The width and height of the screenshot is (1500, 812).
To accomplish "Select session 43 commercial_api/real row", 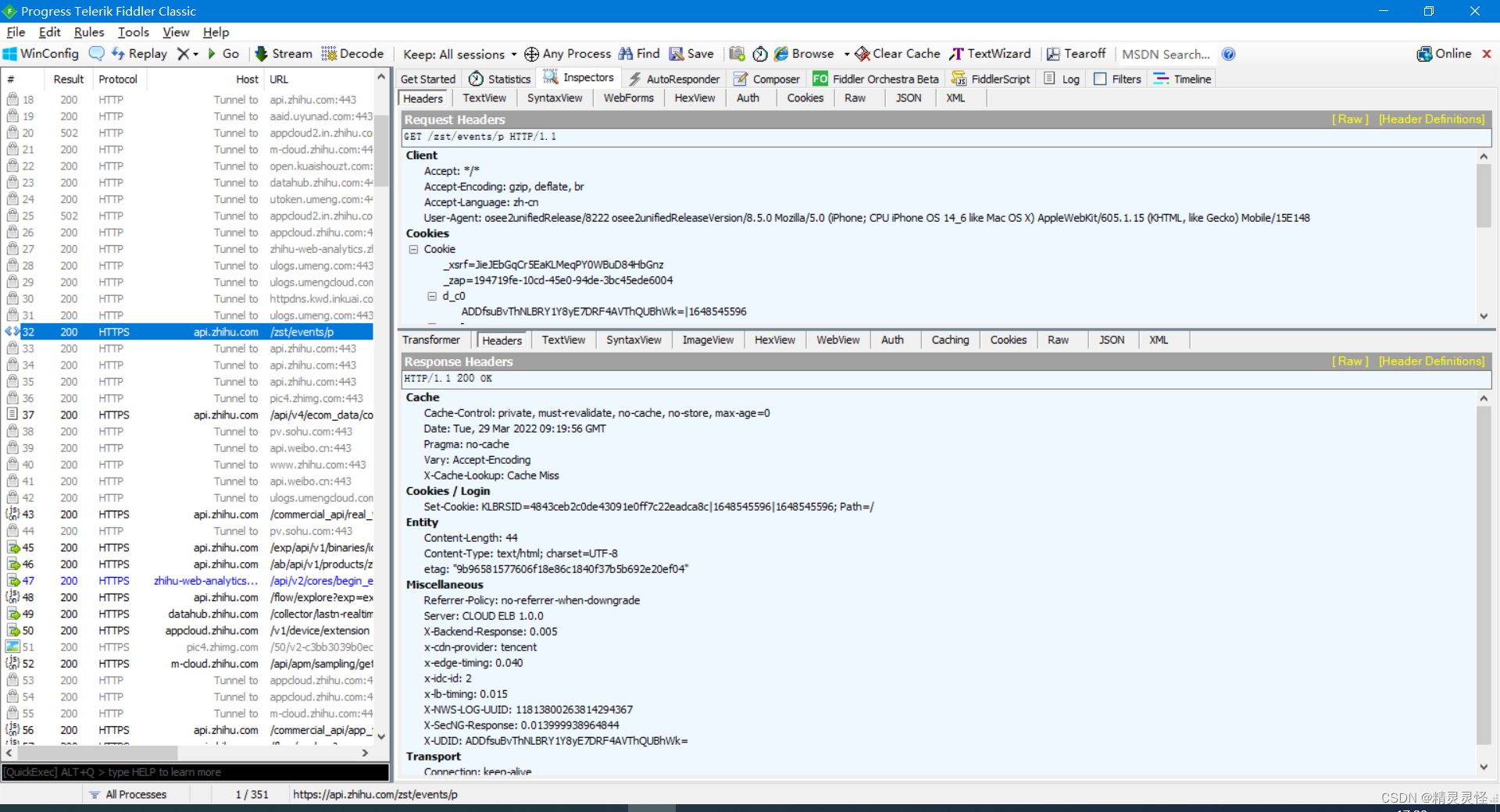I will pyautogui.click(x=189, y=515).
